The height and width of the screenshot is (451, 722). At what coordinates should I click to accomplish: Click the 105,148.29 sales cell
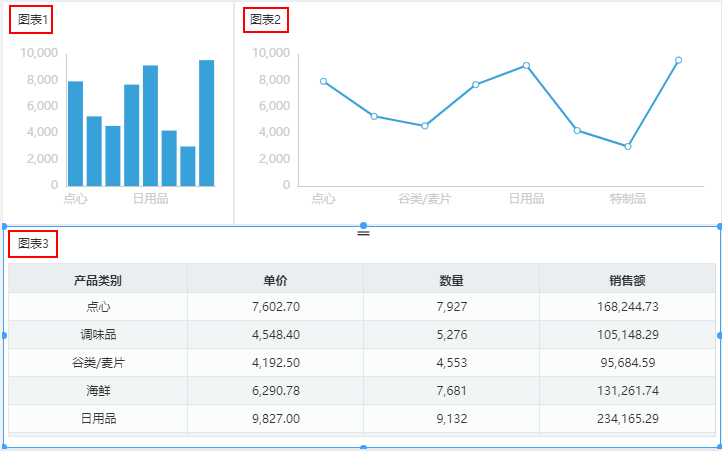point(627,334)
